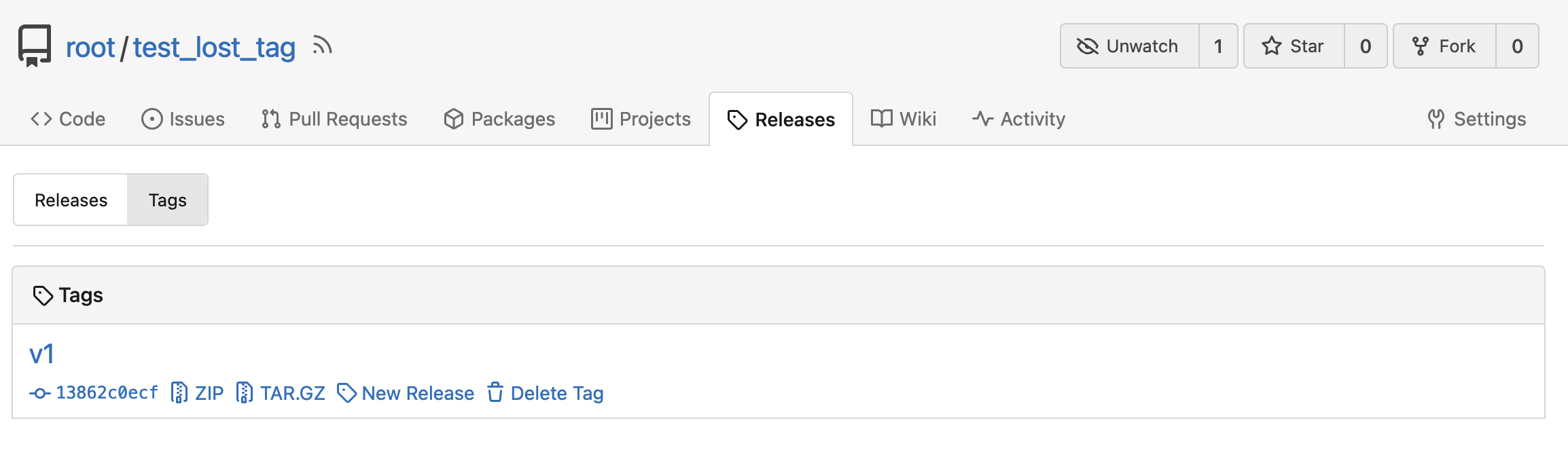Fork this repository
This screenshot has width=1568, height=463.
[1444, 46]
